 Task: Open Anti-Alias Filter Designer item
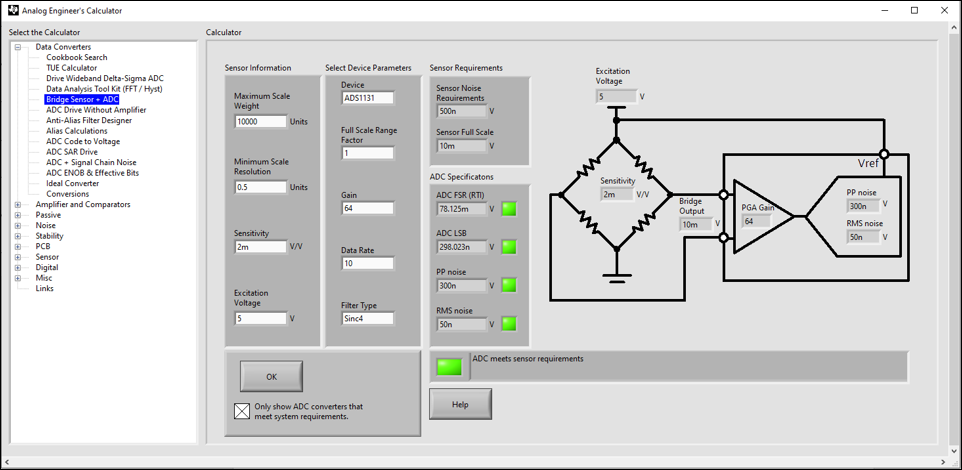[88, 120]
